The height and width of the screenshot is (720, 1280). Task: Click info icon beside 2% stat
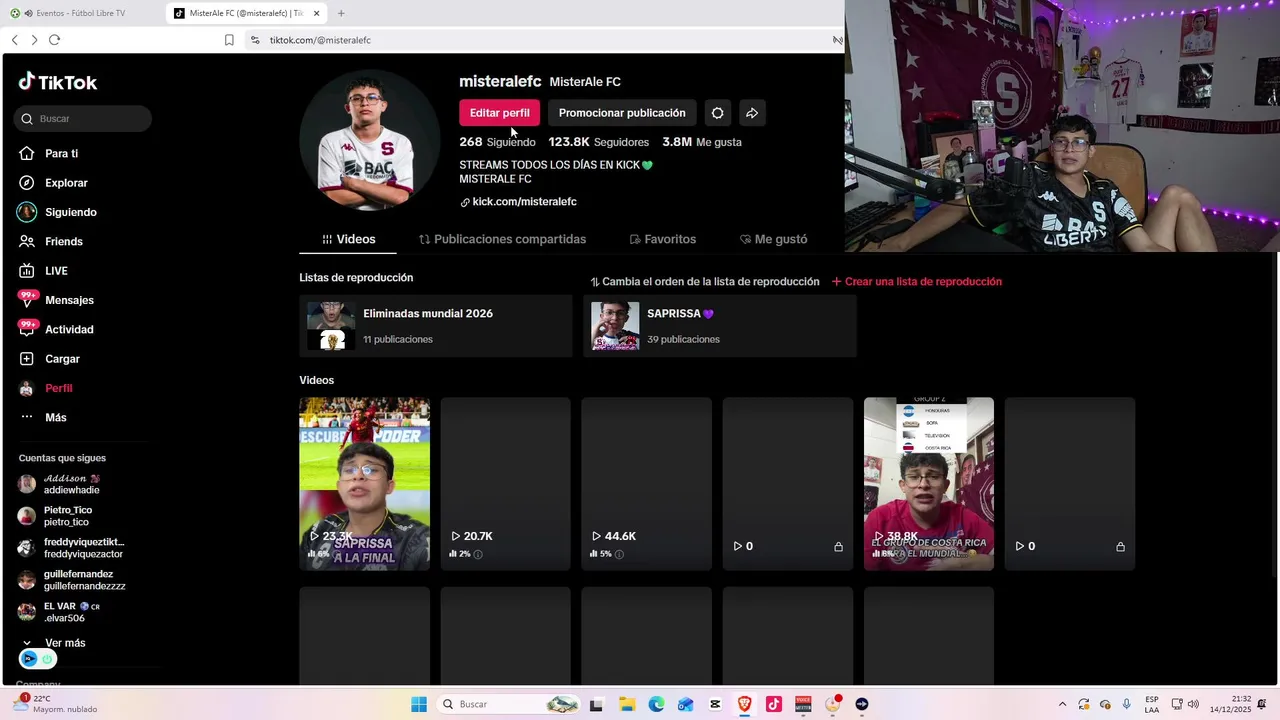(478, 554)
